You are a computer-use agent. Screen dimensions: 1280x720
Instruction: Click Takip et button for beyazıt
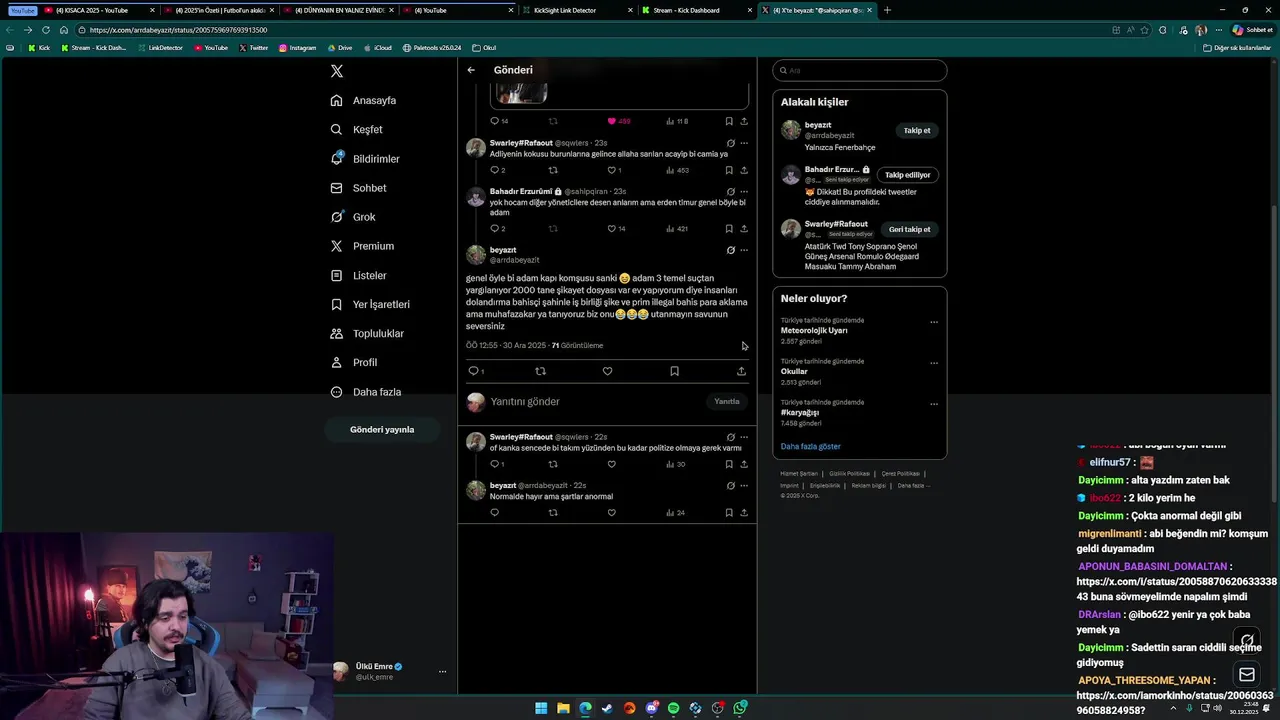(917, 130)
